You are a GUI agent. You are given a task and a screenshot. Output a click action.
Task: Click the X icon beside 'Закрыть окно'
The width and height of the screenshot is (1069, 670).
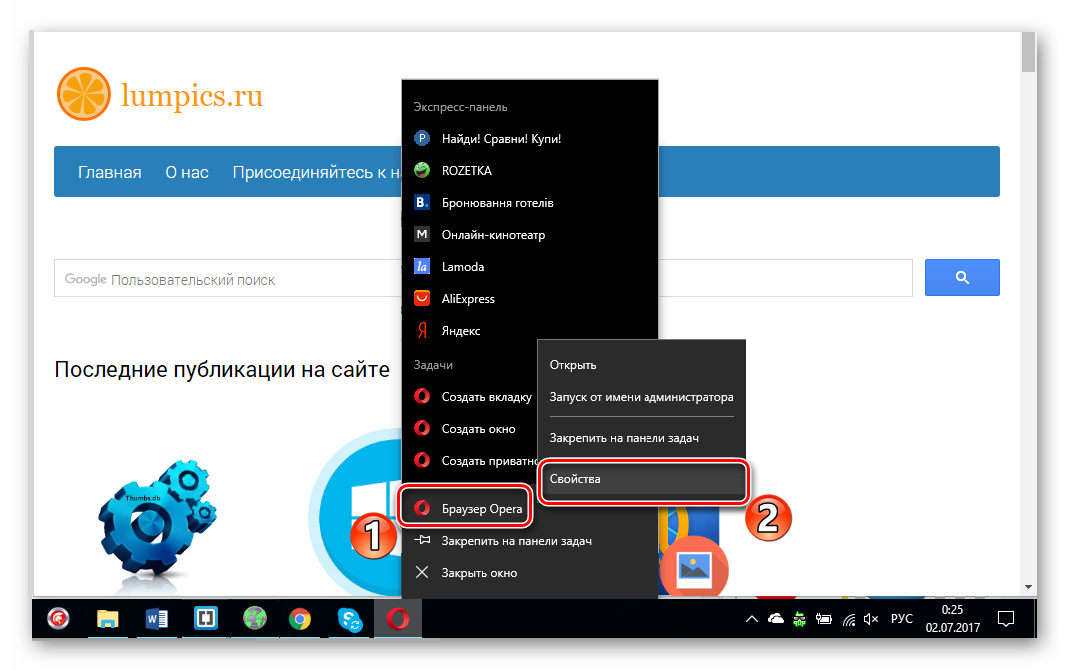tap(422, 573)
